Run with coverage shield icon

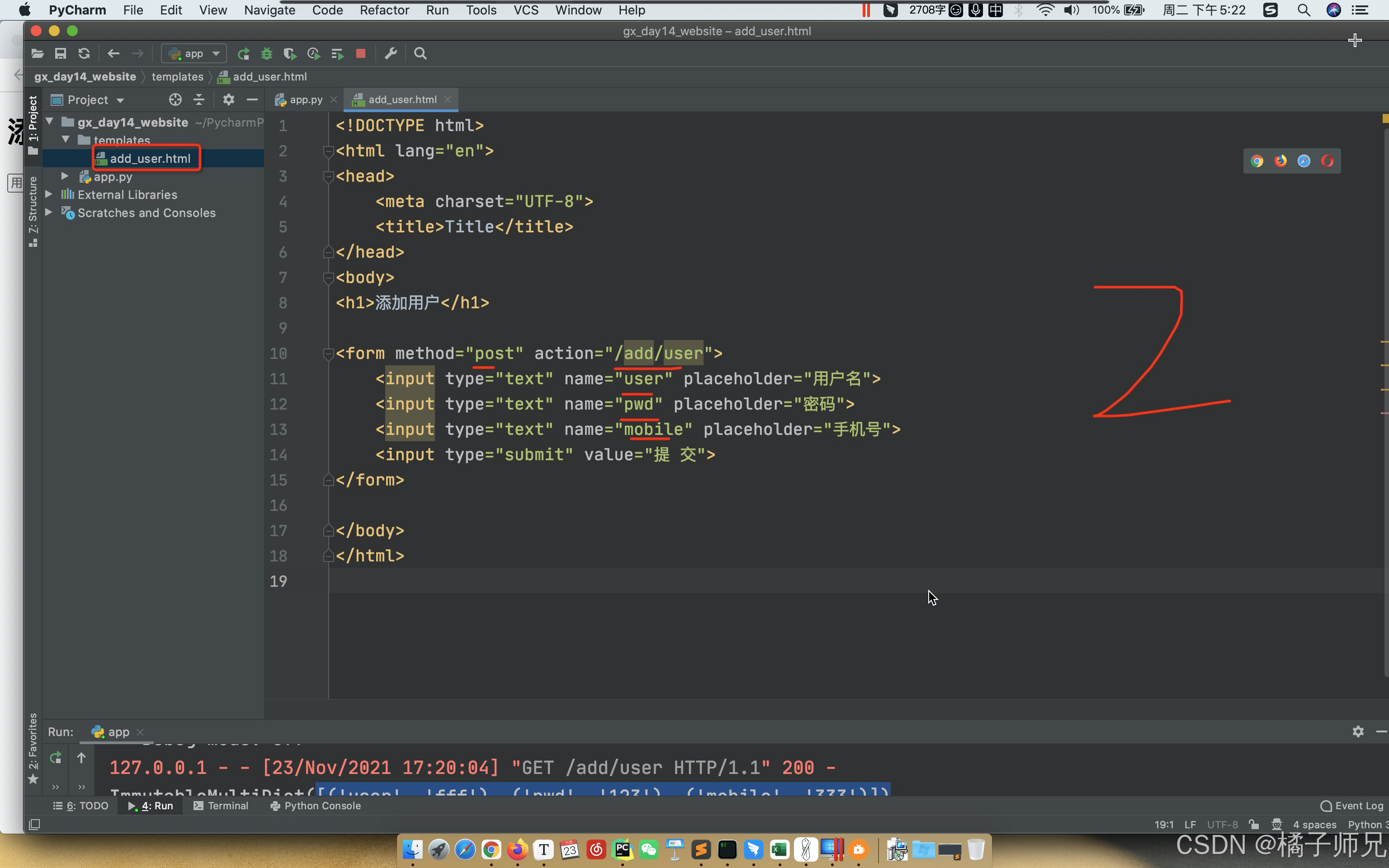point(290,53)
